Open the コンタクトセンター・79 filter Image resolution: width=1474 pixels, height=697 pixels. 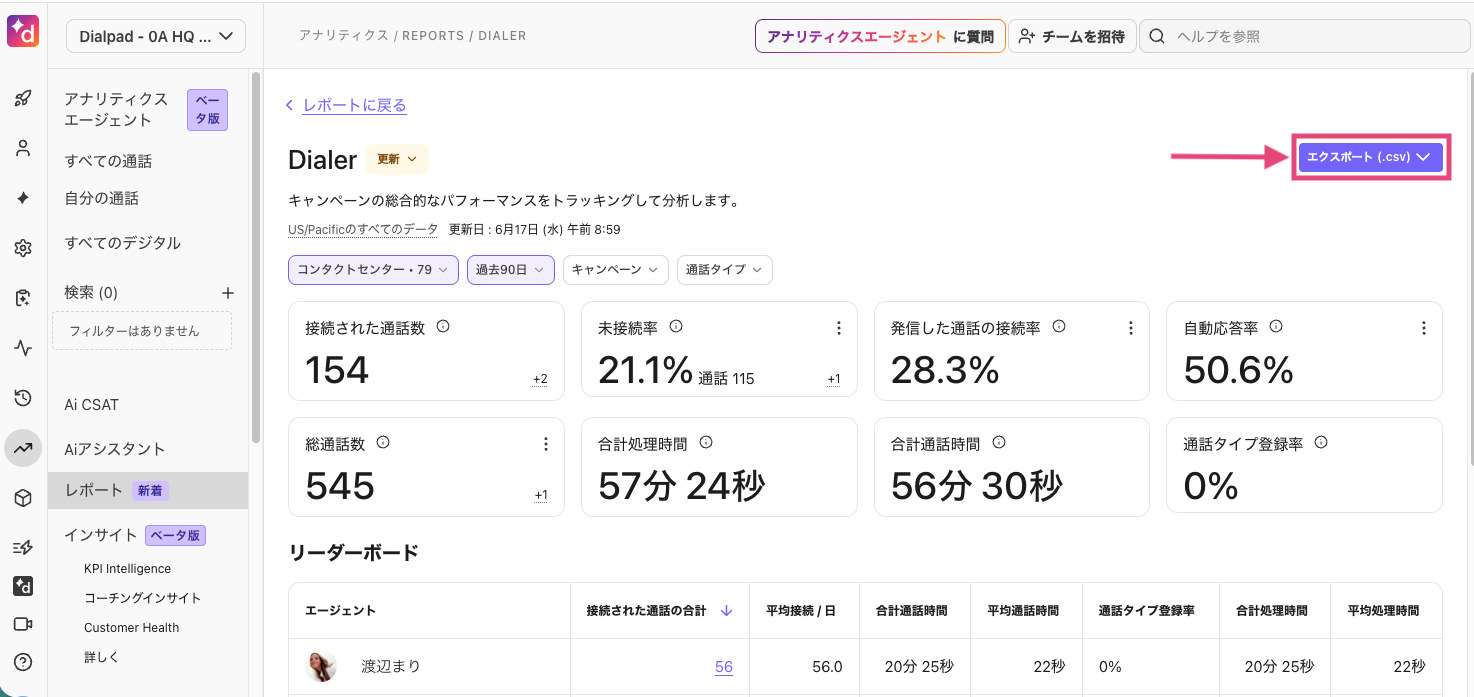click(x=373, y=270)
